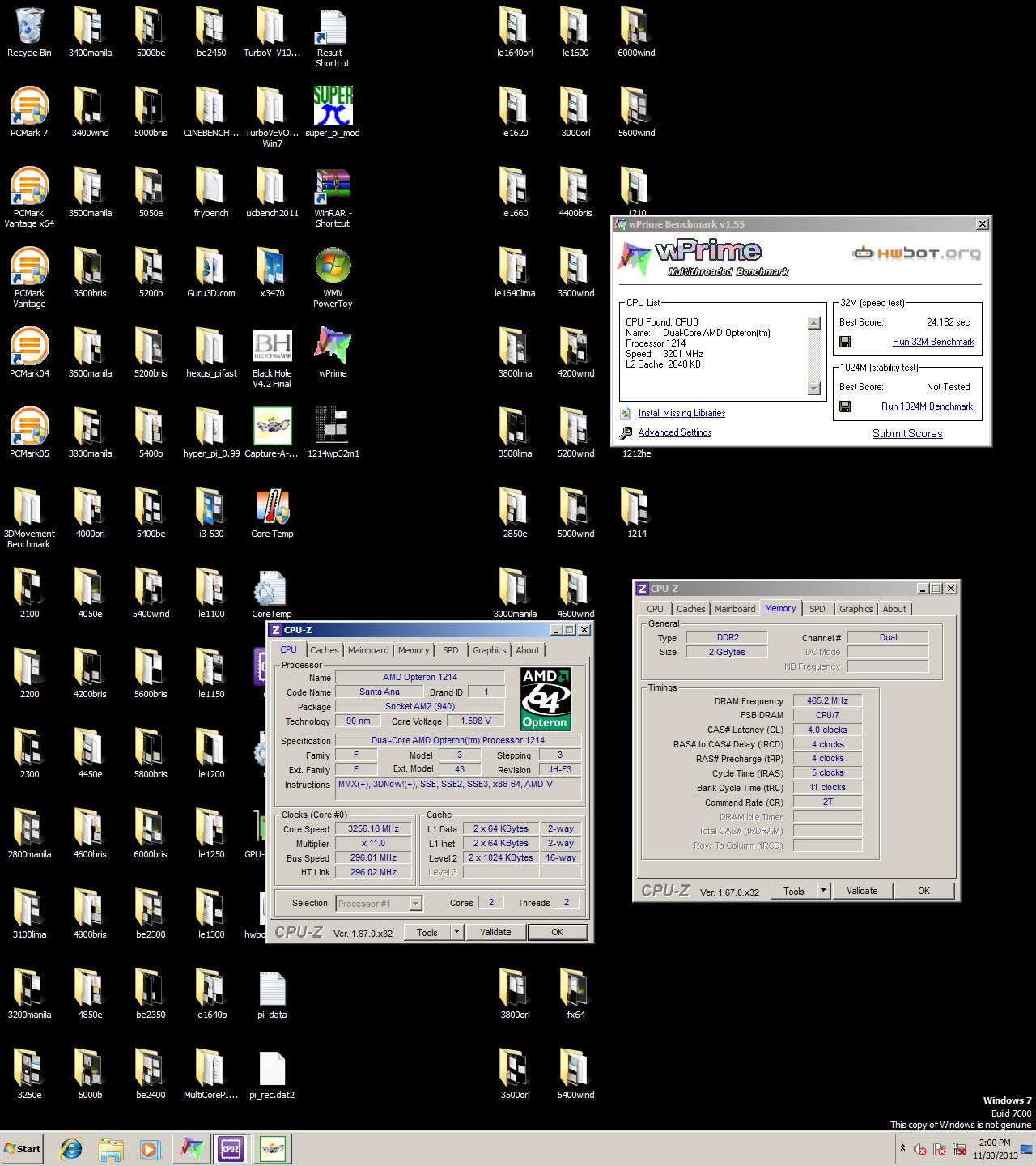1036x1166 pixels.
Task: Open the Result shortcut file icon
Action: click(x=333, y=38)
